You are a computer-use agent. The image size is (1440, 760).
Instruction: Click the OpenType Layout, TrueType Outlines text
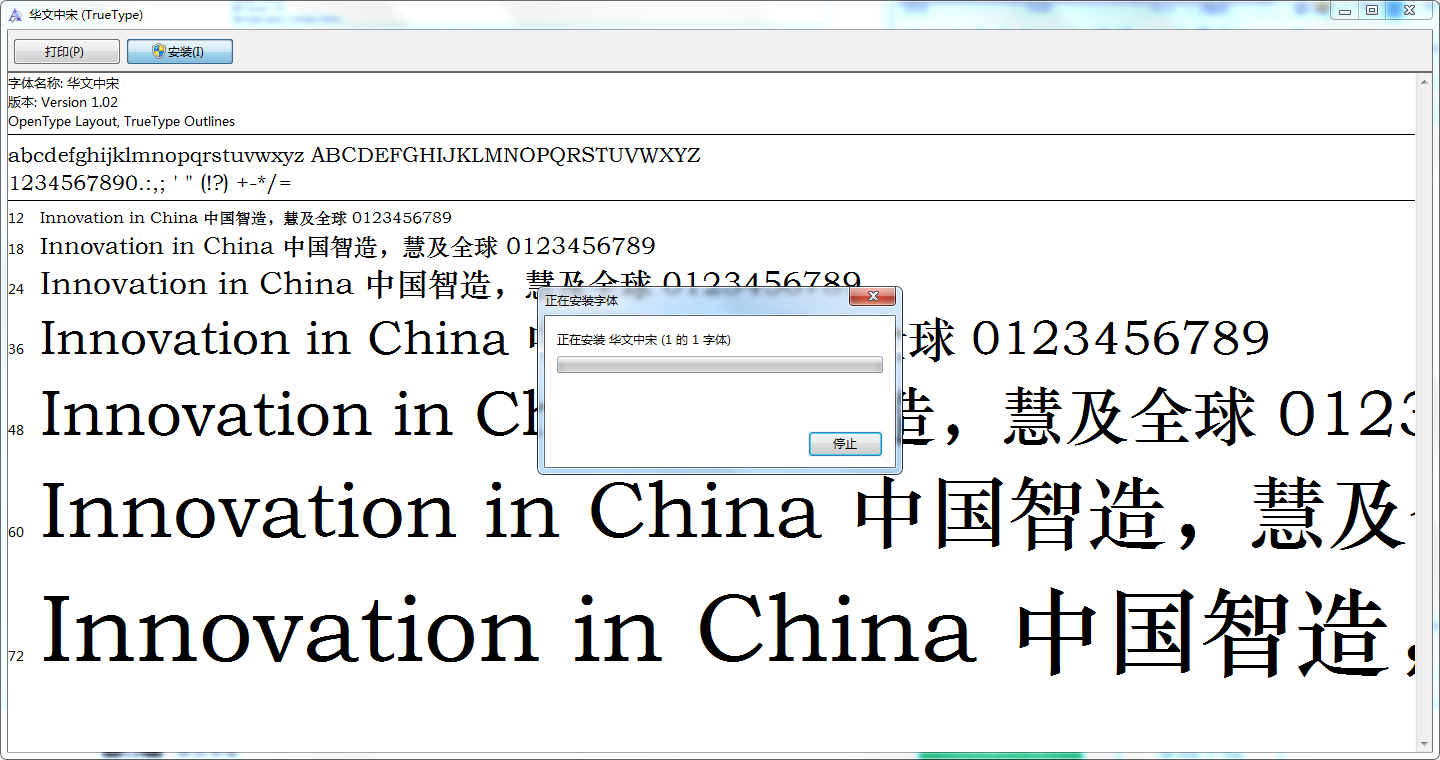[121, 121]
